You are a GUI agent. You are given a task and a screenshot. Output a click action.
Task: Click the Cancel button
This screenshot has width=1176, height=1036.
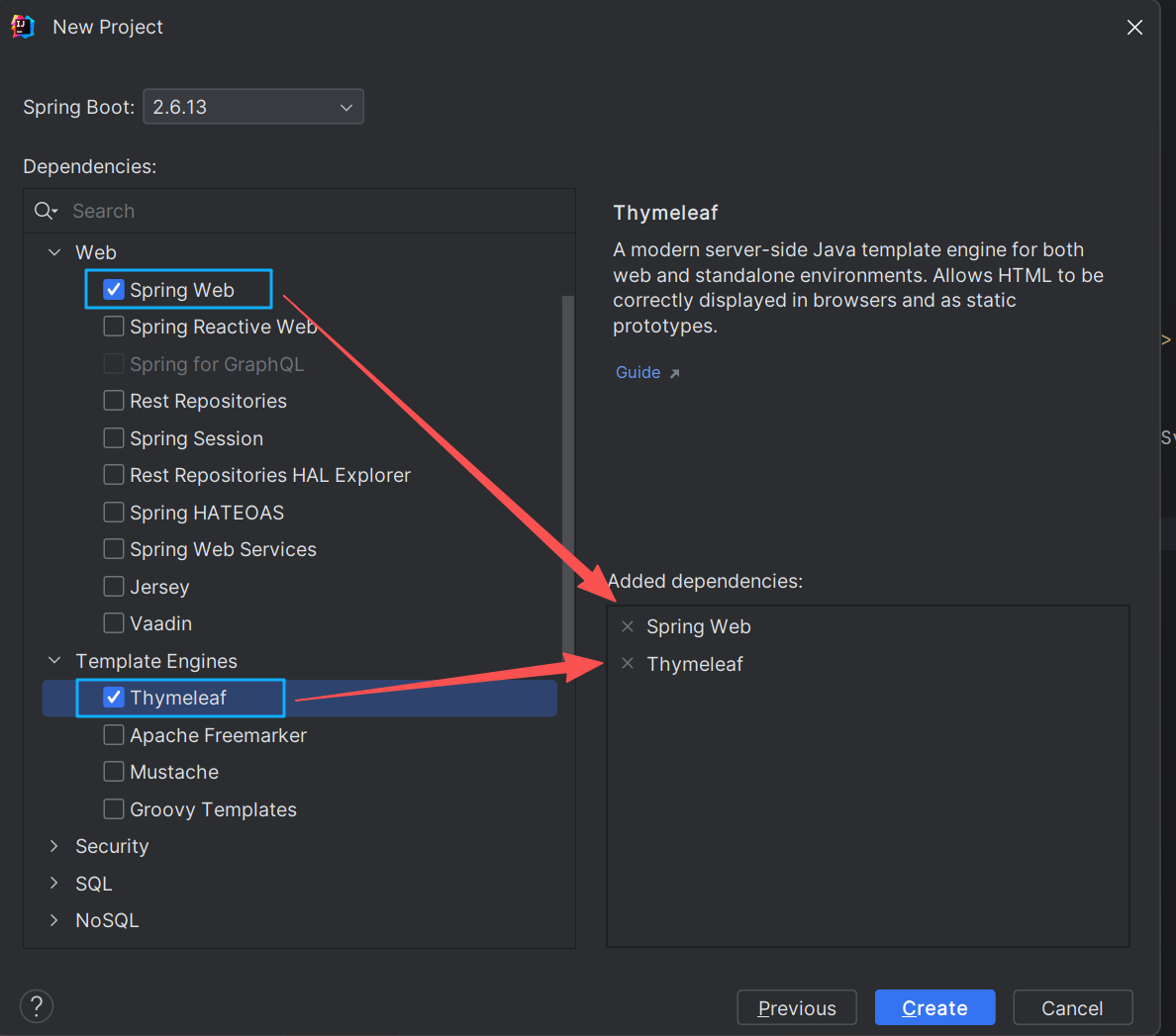click(1072, 1007)
